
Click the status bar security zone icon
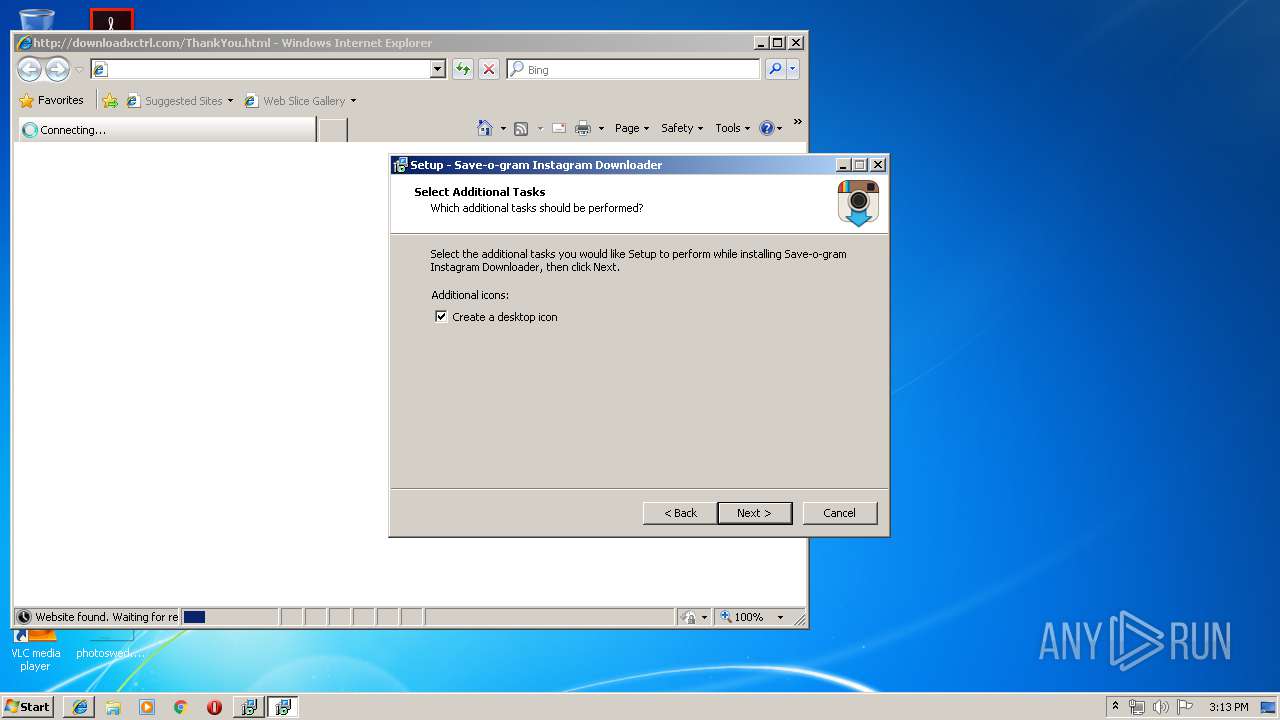(688, 617)
